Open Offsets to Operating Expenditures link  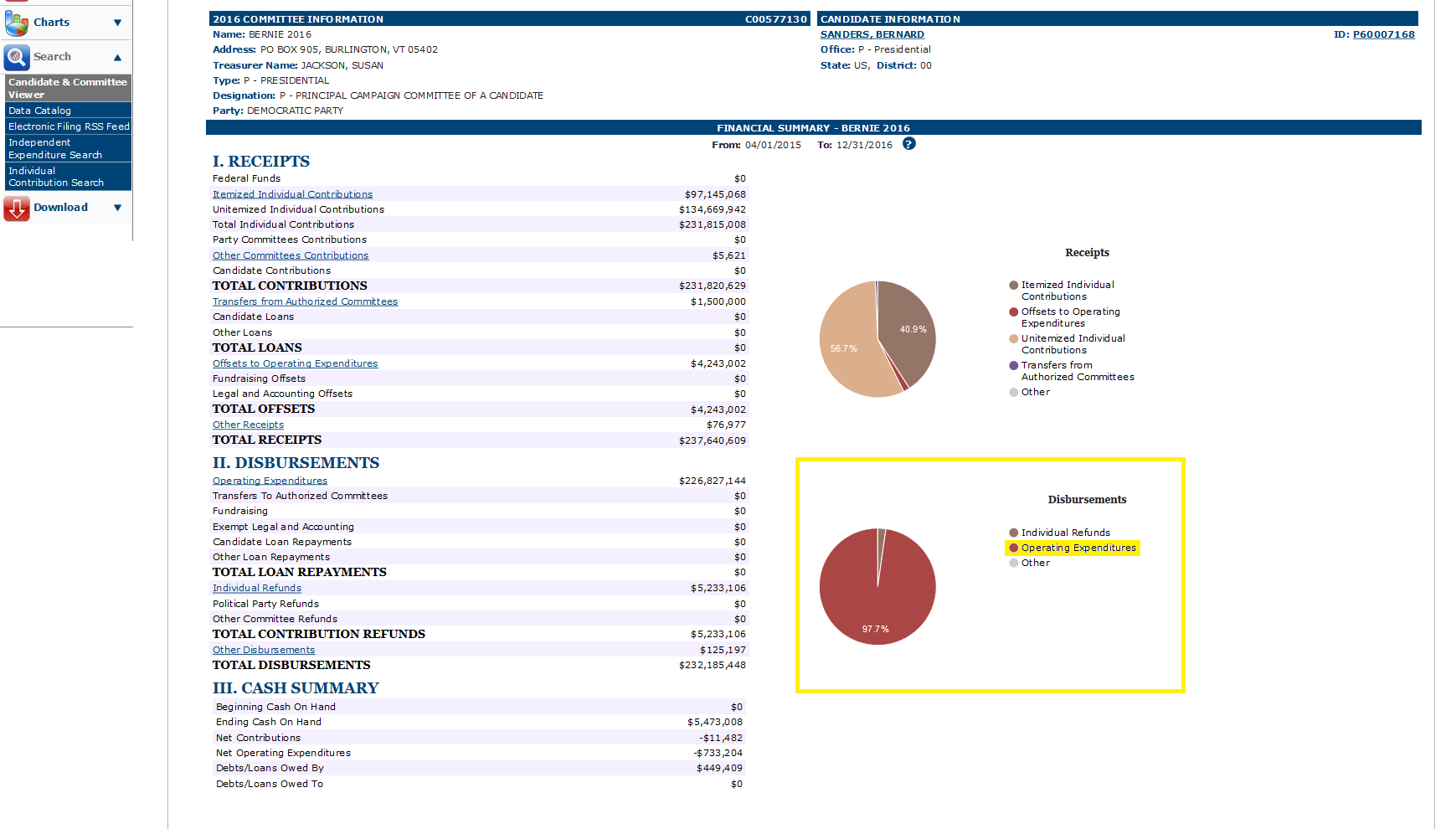pyautogui.click(x=295, y=363)
